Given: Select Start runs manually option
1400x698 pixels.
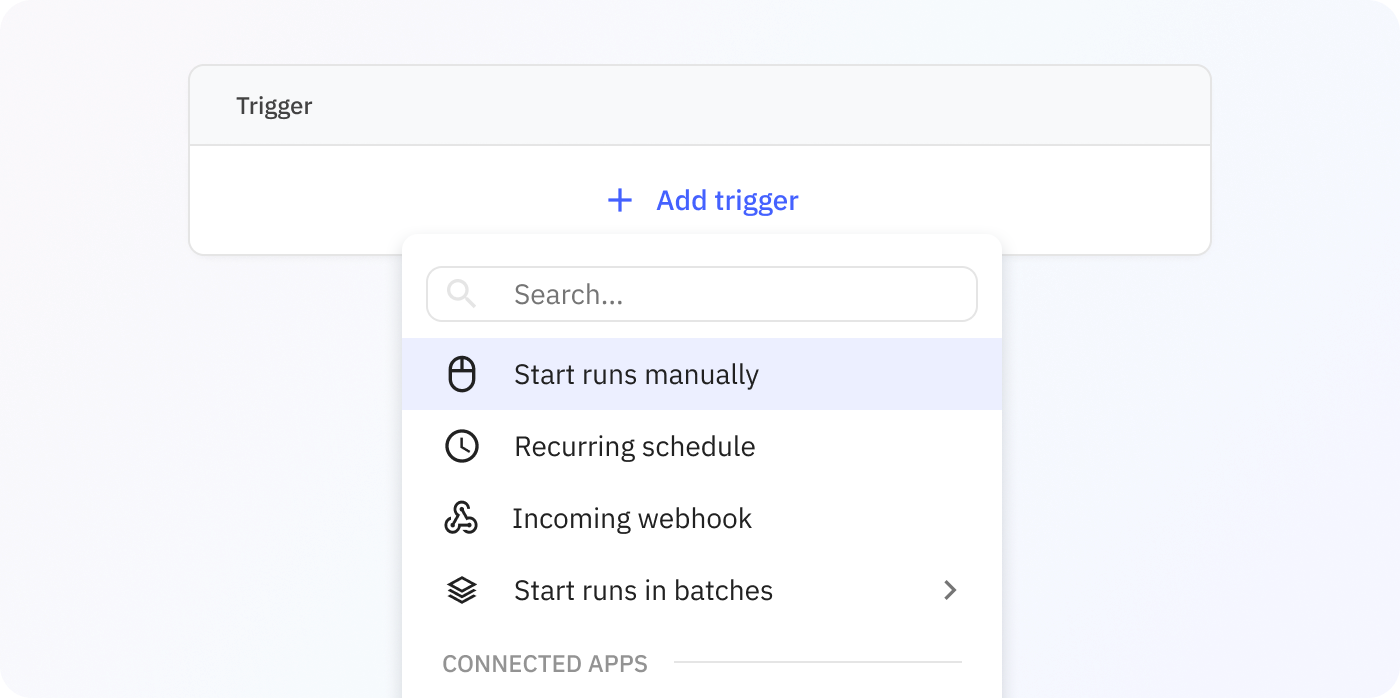Looking at the screenshot, I should pos(702,374).
